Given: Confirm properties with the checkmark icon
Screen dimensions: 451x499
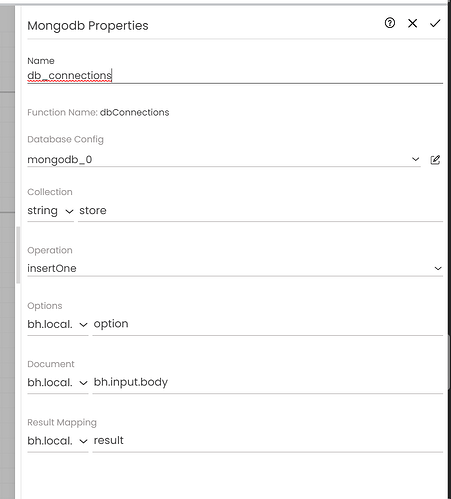Looking at the screenshot, I should coord(435,23).
